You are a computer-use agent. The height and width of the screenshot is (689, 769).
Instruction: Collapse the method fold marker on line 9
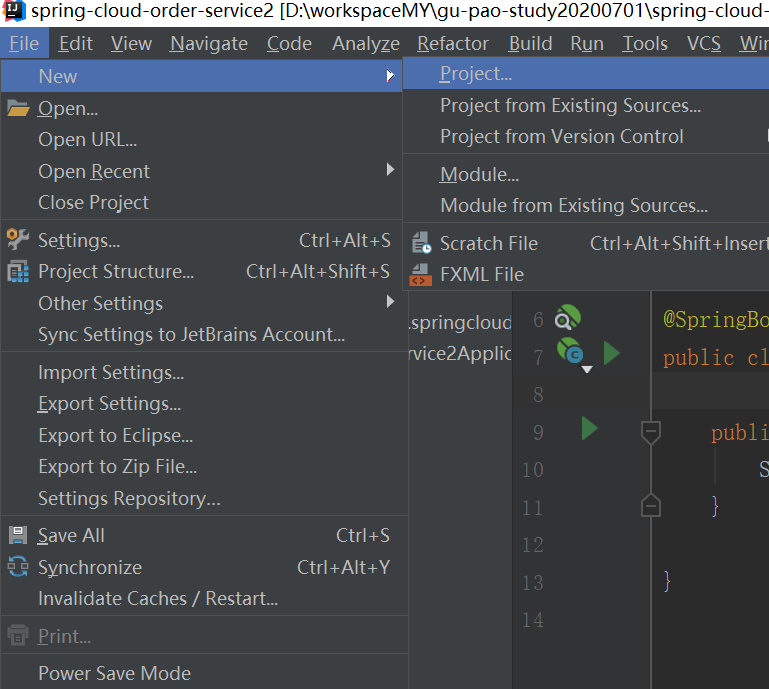pyautogui.click(x=651, y=433)
